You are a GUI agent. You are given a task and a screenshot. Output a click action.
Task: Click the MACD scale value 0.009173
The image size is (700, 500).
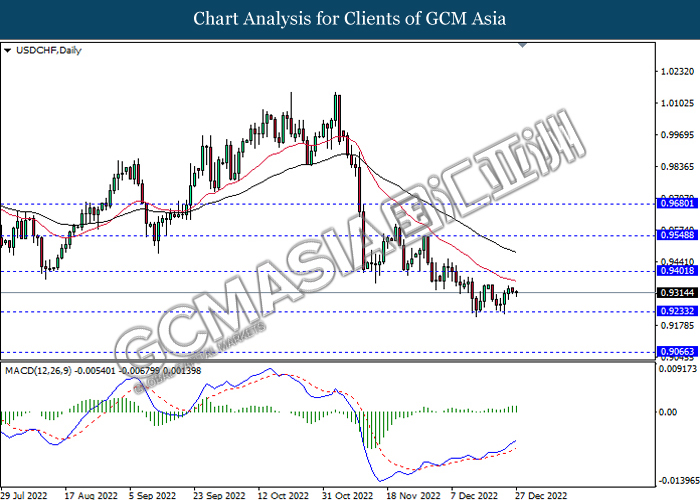678,369
